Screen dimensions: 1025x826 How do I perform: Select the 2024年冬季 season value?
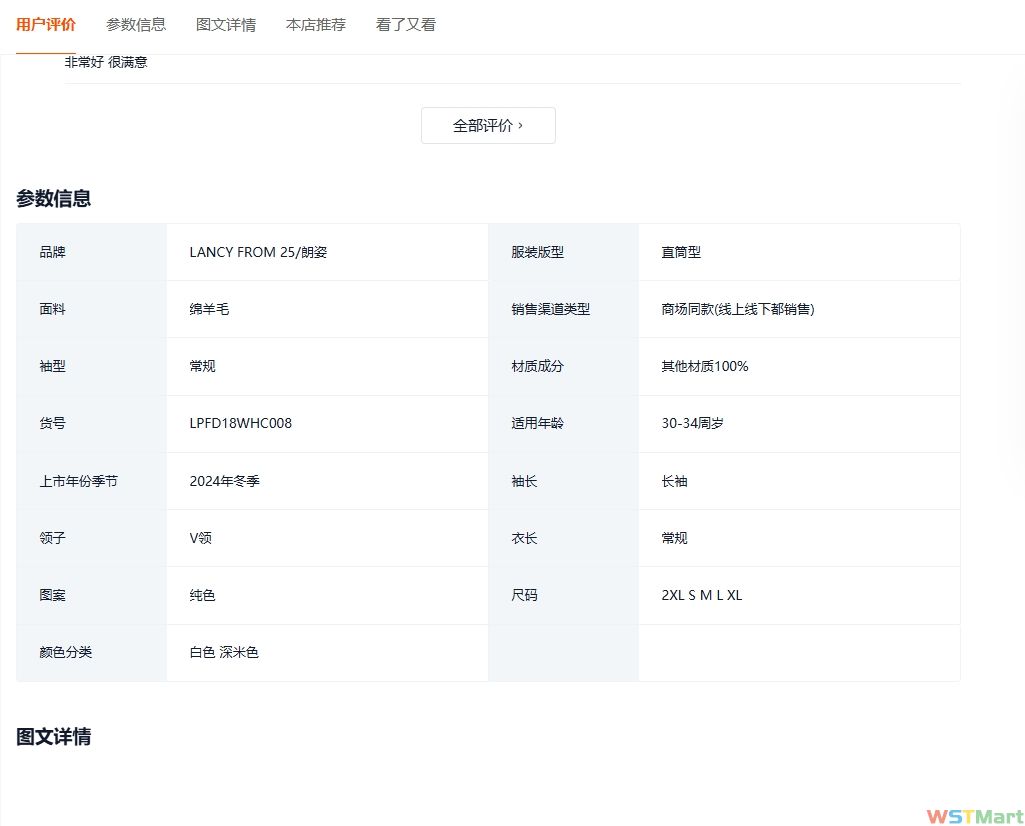point(225,481)
